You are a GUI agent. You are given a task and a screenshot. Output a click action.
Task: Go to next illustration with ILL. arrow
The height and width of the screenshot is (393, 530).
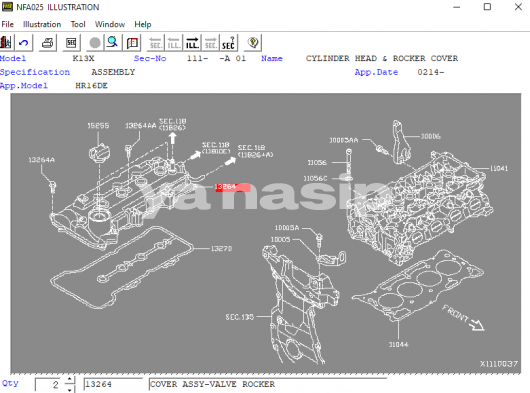[192, 43]
